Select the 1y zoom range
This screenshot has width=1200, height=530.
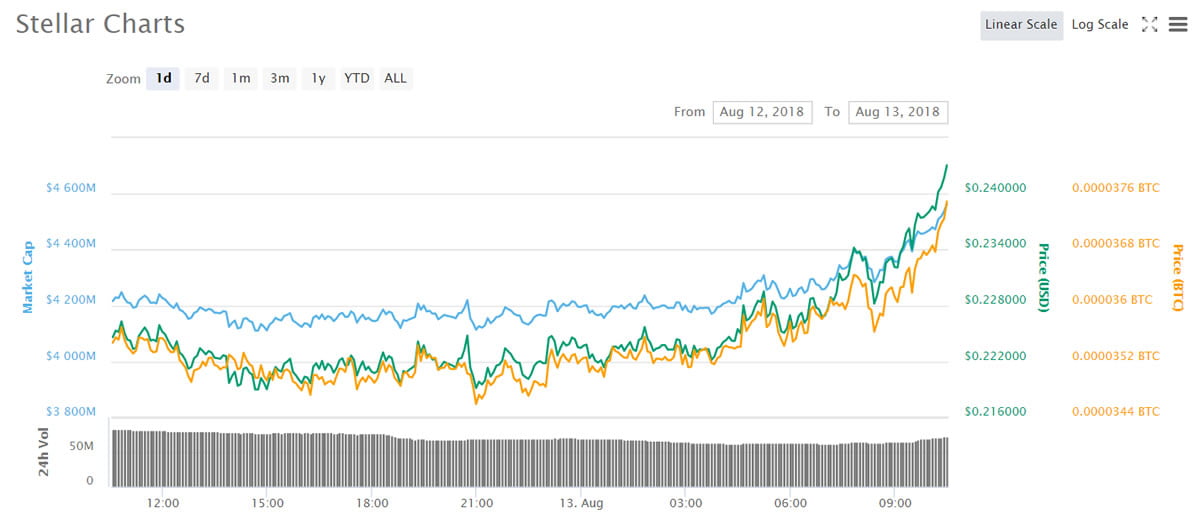[x=318, y=78]
